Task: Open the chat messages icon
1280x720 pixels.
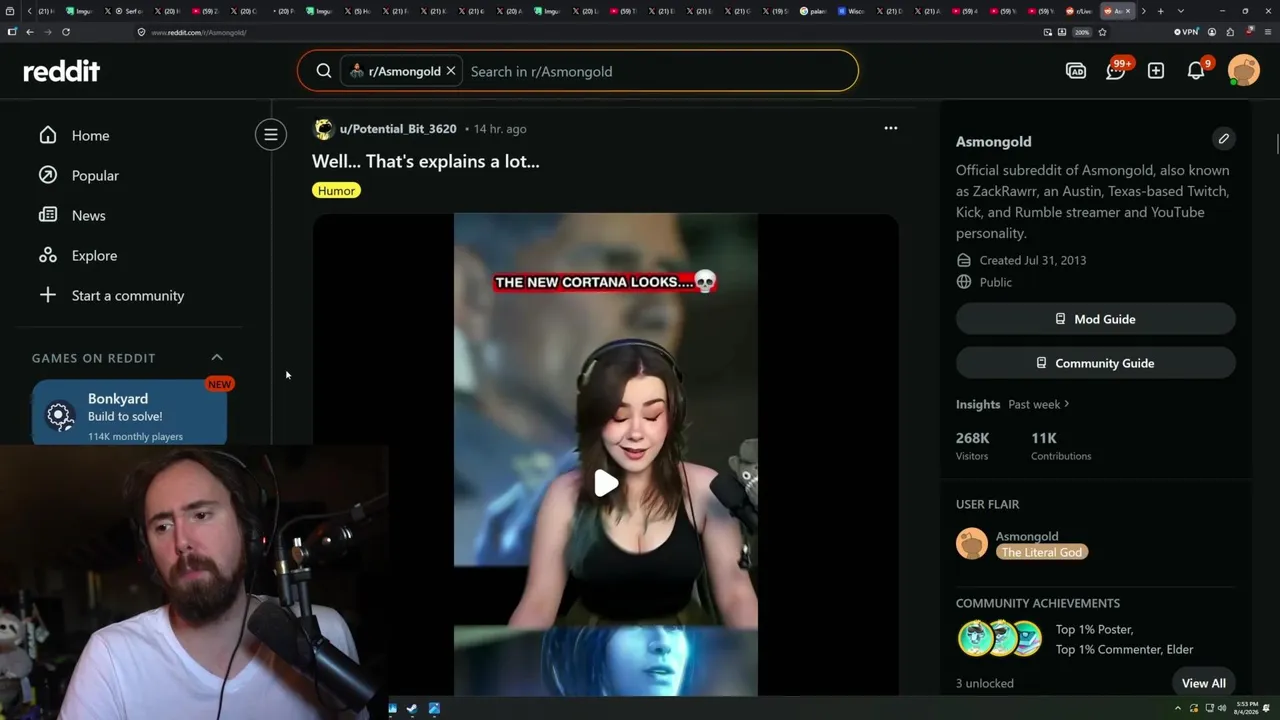Action: pos(1116,71)
